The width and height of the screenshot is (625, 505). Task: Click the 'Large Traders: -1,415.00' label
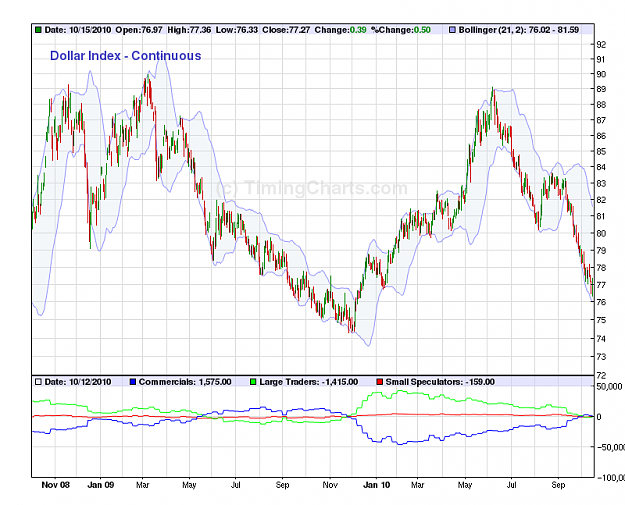click(309, 382)
